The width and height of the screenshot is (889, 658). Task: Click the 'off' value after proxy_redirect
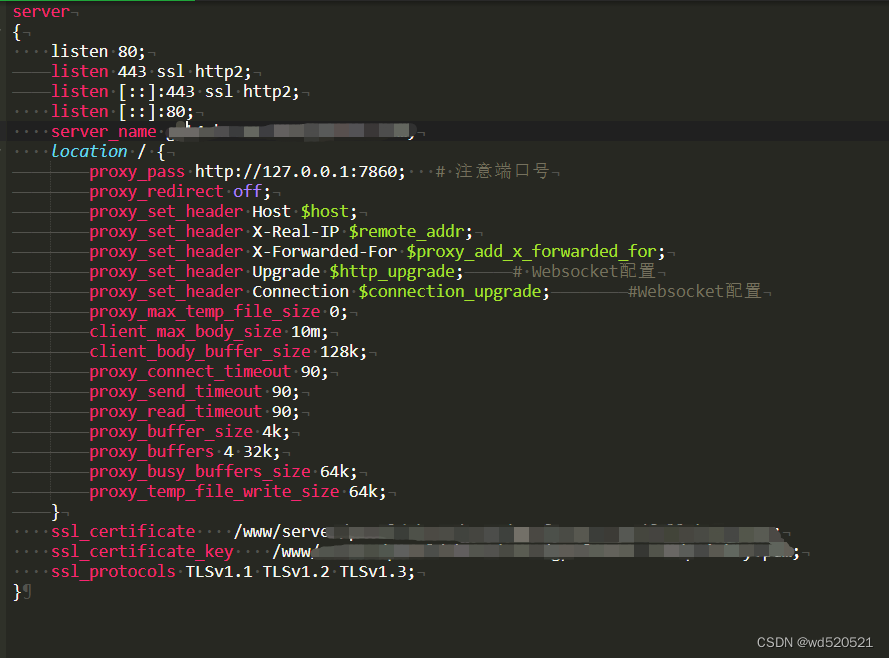click(247, 192)
